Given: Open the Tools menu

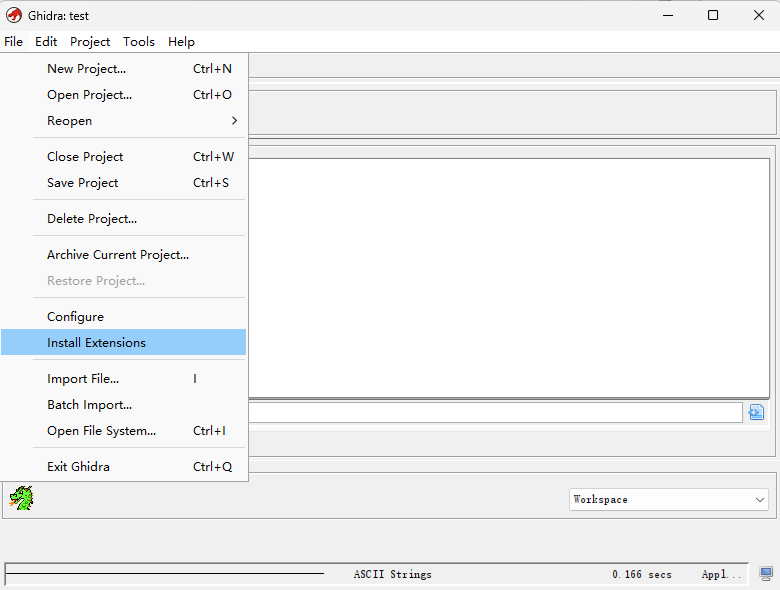Looking at the screenshot, I should [139, 42].
